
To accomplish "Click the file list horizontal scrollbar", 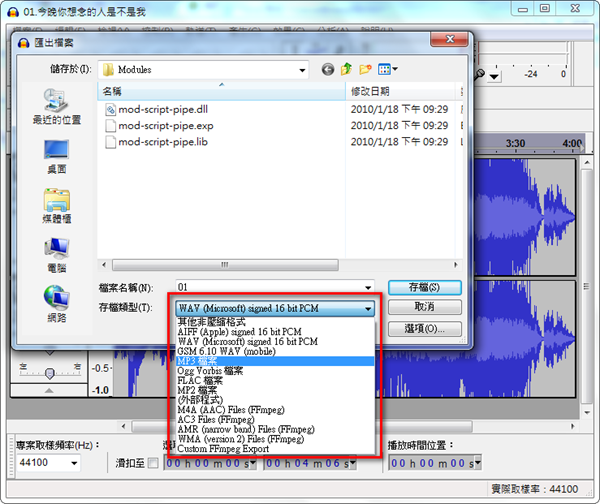I will [225, 265].
